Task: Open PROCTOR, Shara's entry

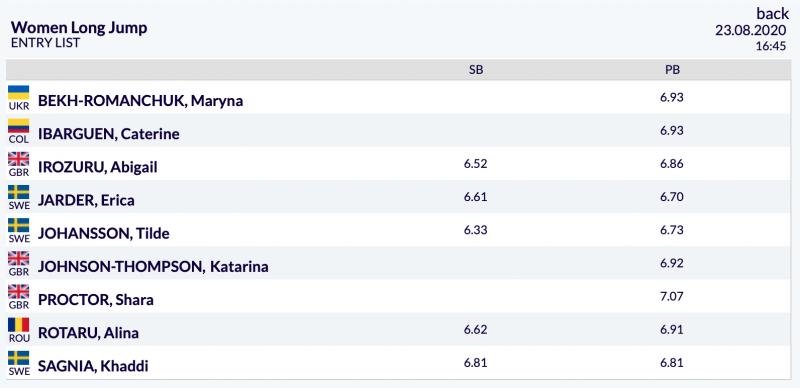Action: coord(96,300)
